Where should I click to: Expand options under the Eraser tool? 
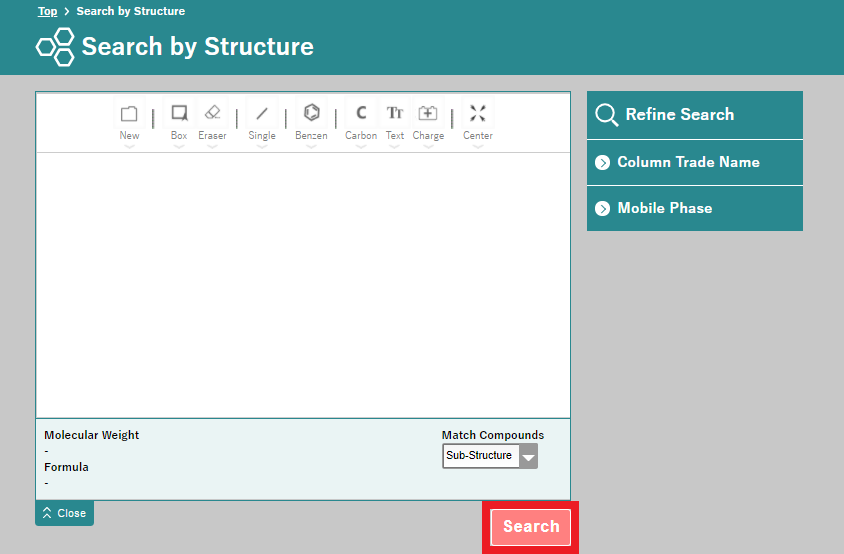[x=213, y=146]
